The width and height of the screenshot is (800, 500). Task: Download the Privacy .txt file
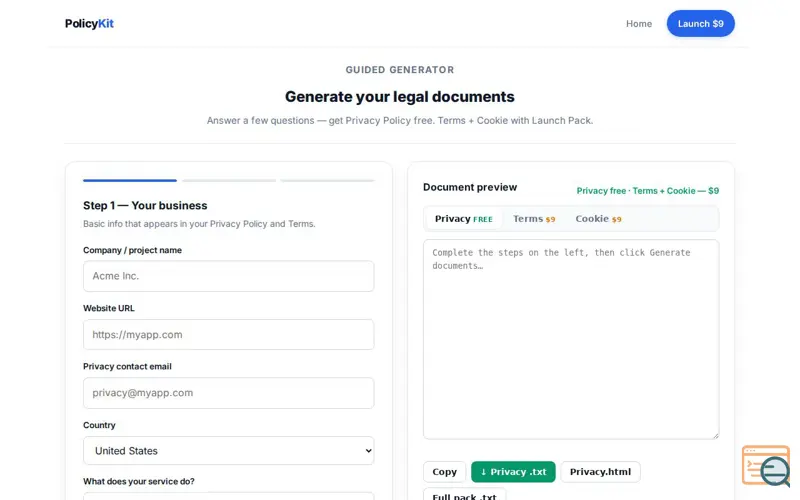(513, 472)
